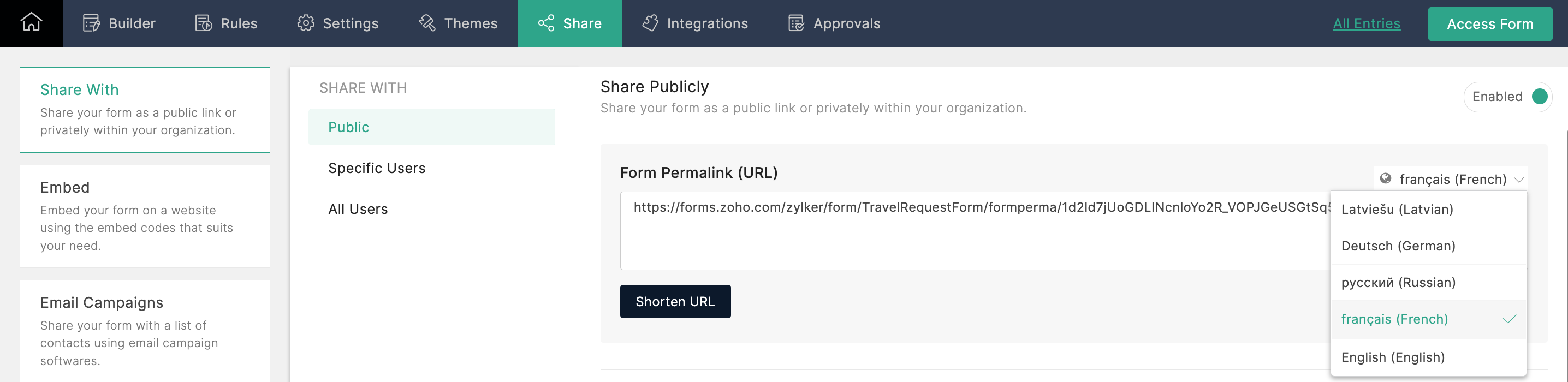Select the Share nodes icon

coord(546,23)
